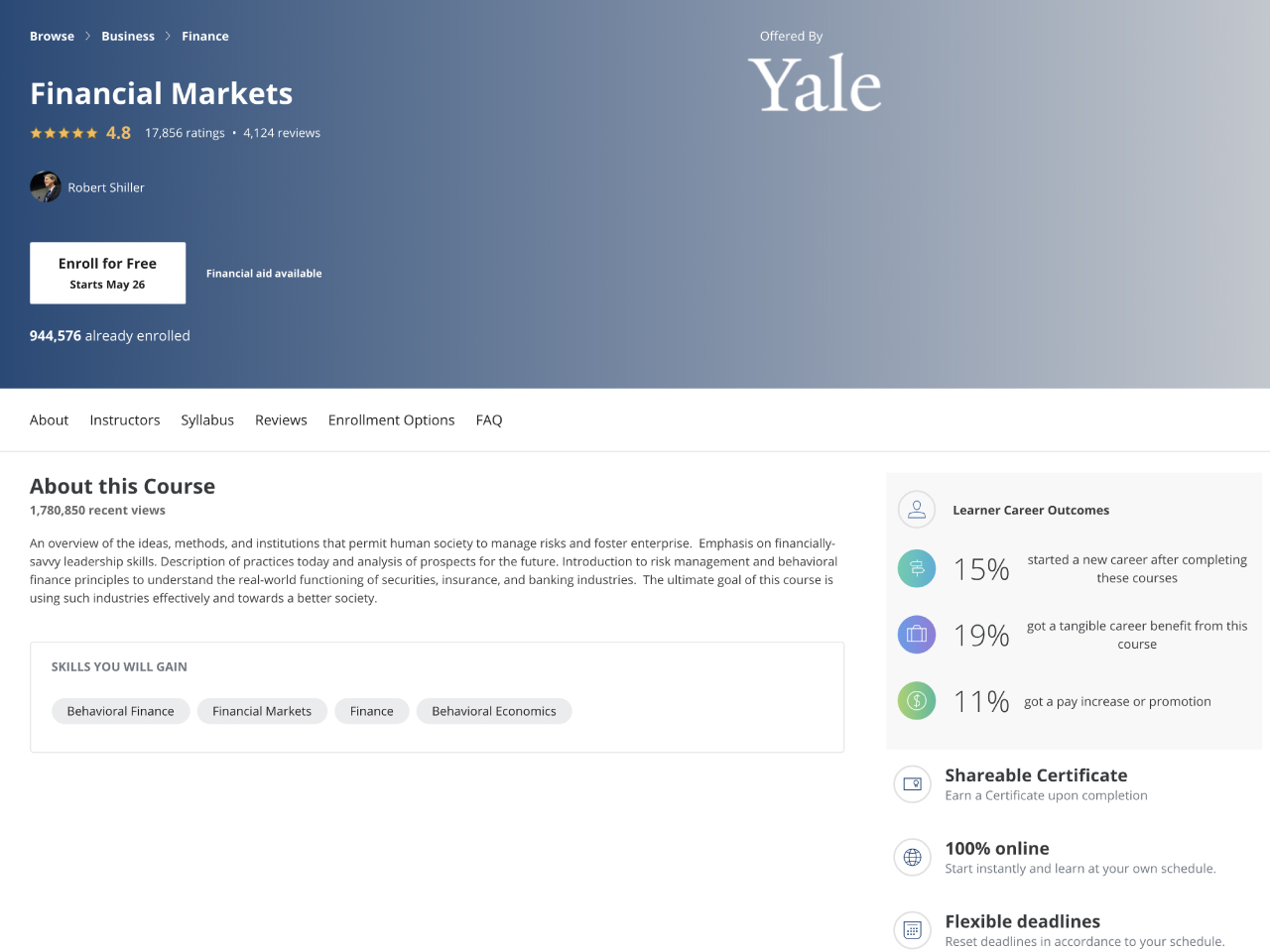Switch to the Instructors tab

(125, 420)
